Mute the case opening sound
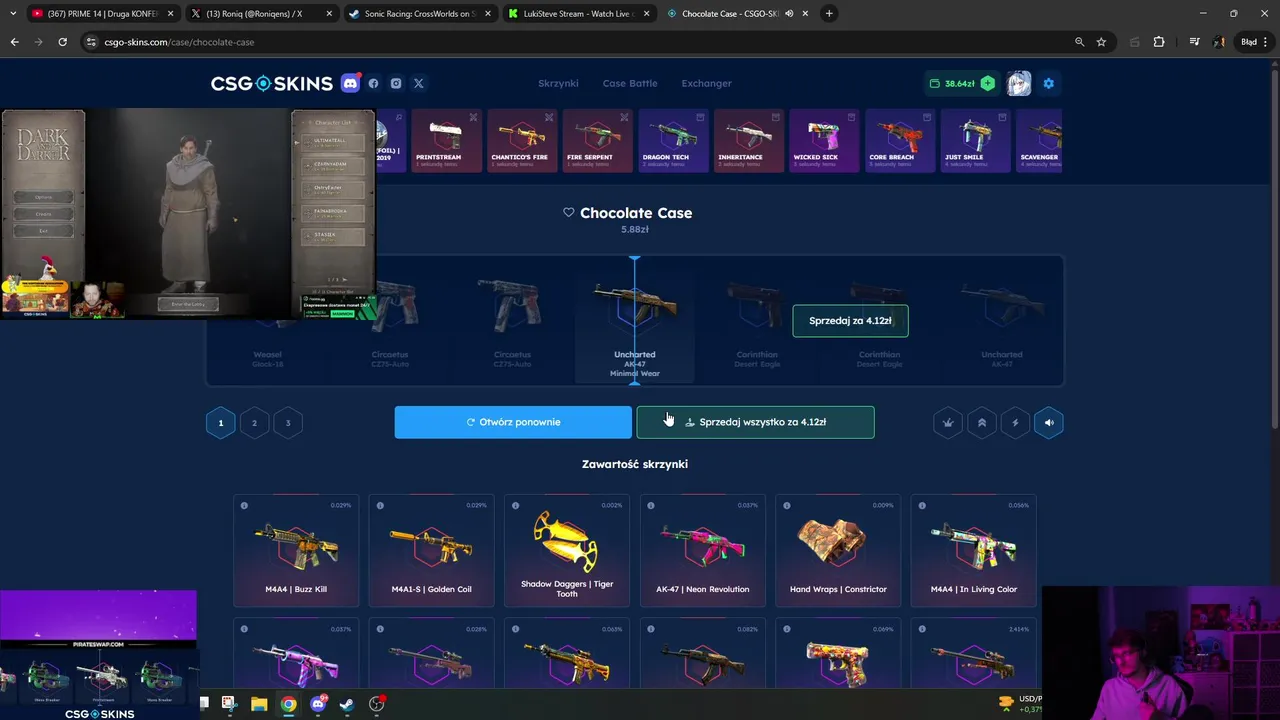 point(1049,423)
